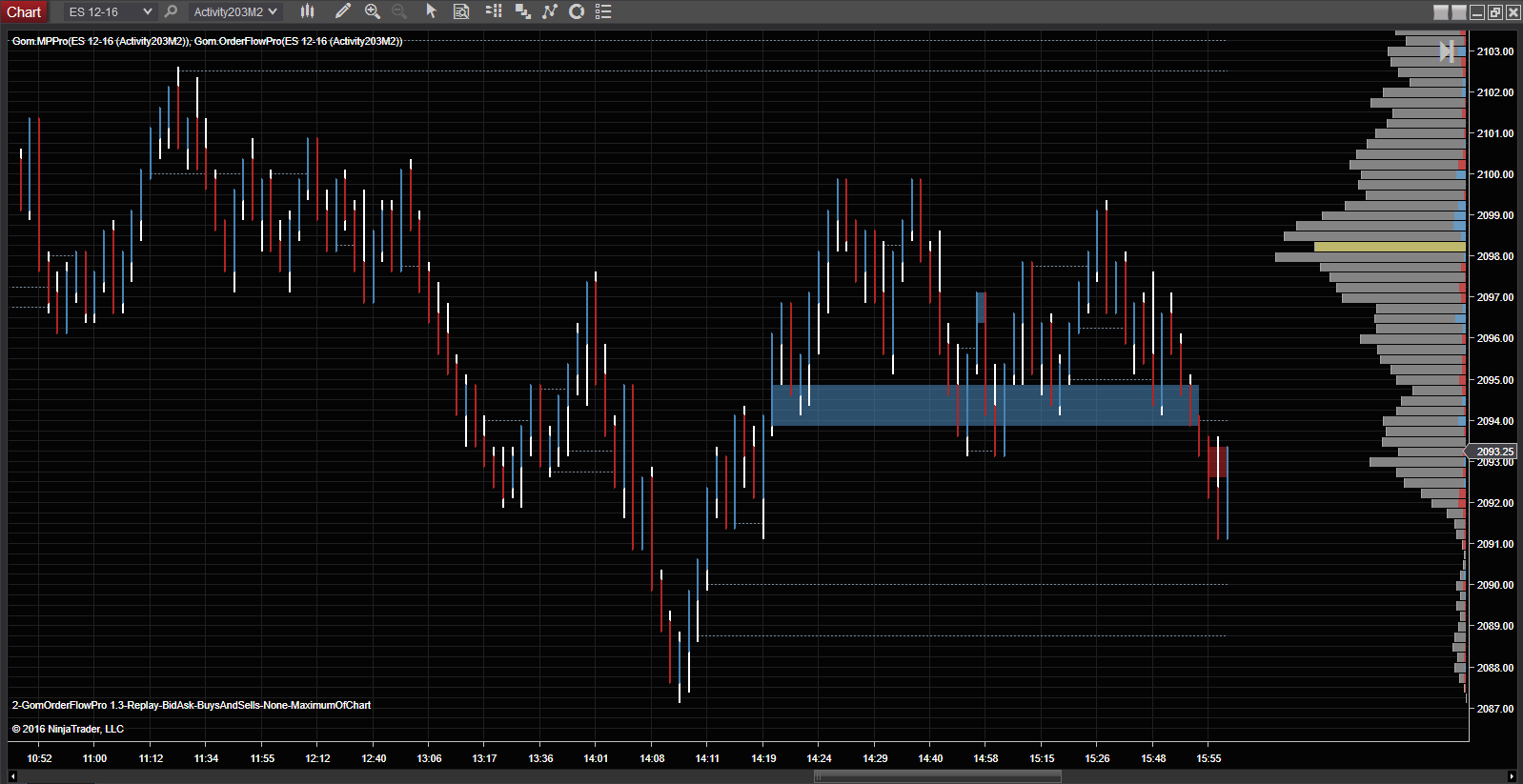The width and height of the screenshot is (1523, 784).
Task: Open the ES 12-16 instrument dropdown
Action: click(109, 11)
